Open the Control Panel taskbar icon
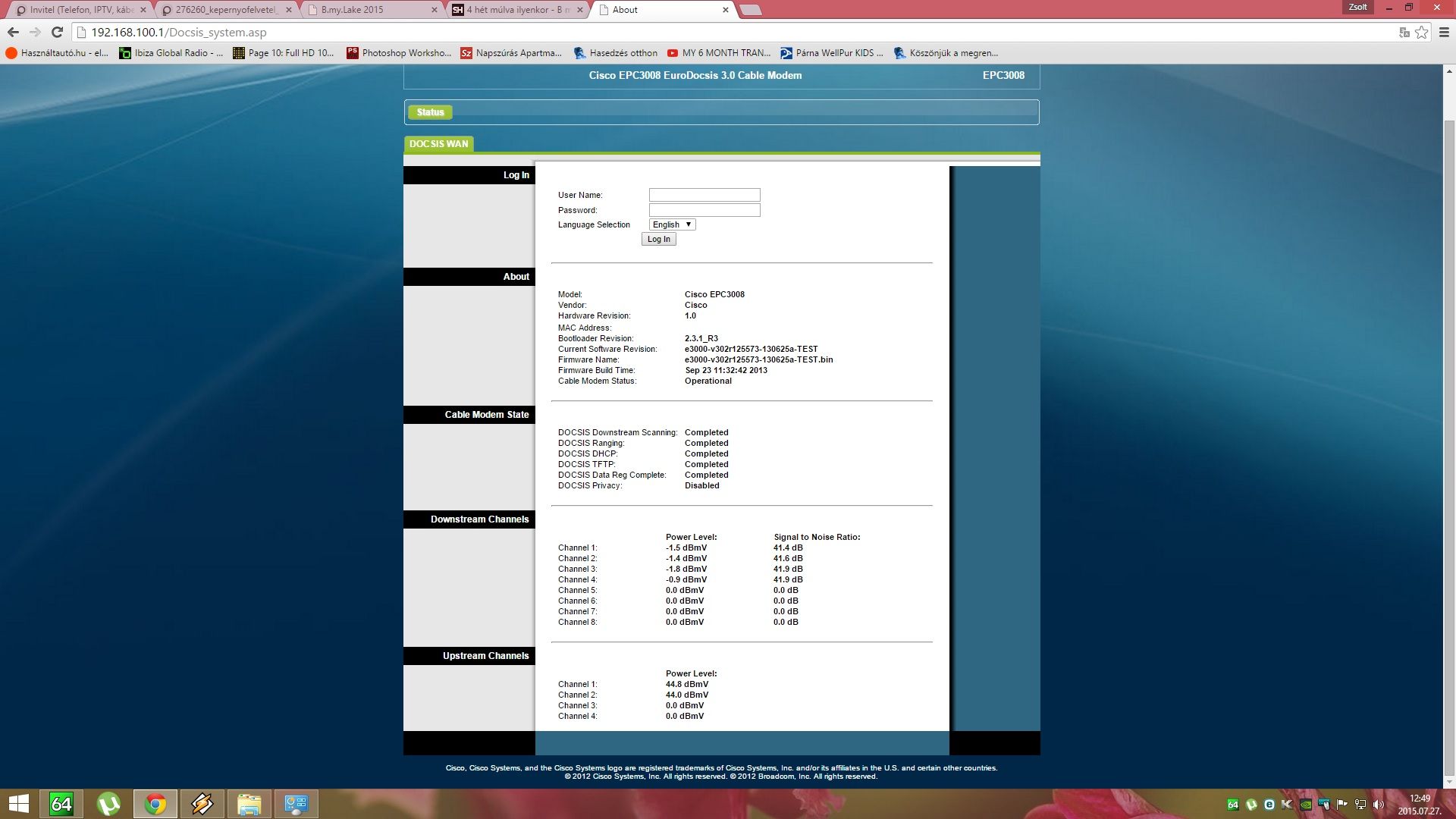 [x=297, y=804]
